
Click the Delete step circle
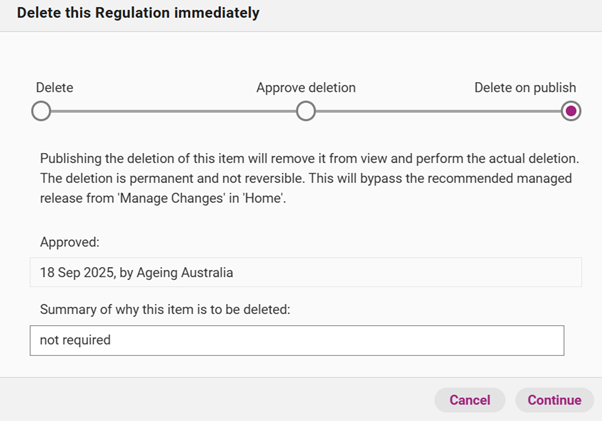pos(41,111)
